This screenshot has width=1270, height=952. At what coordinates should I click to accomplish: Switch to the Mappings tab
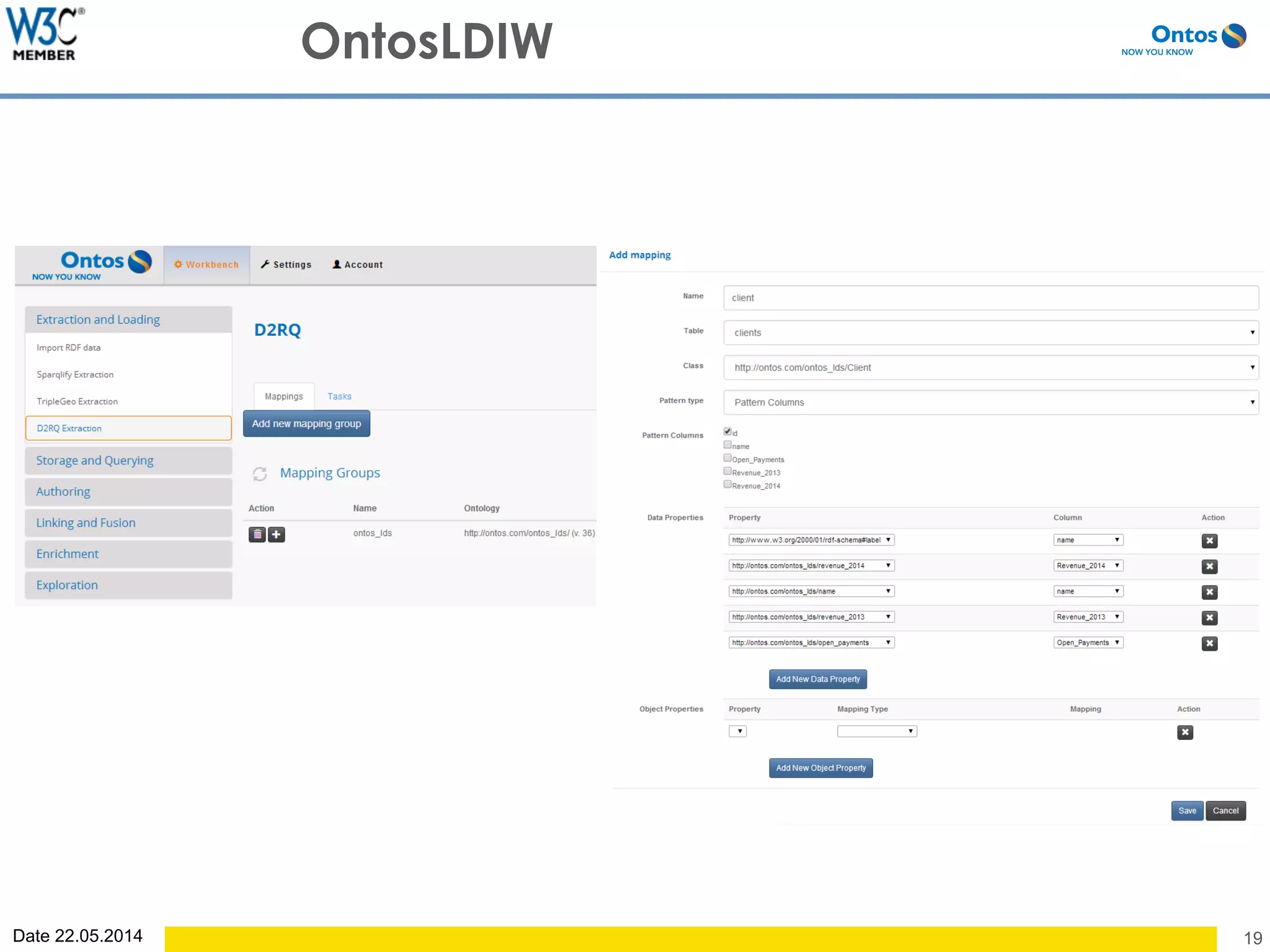284,397
